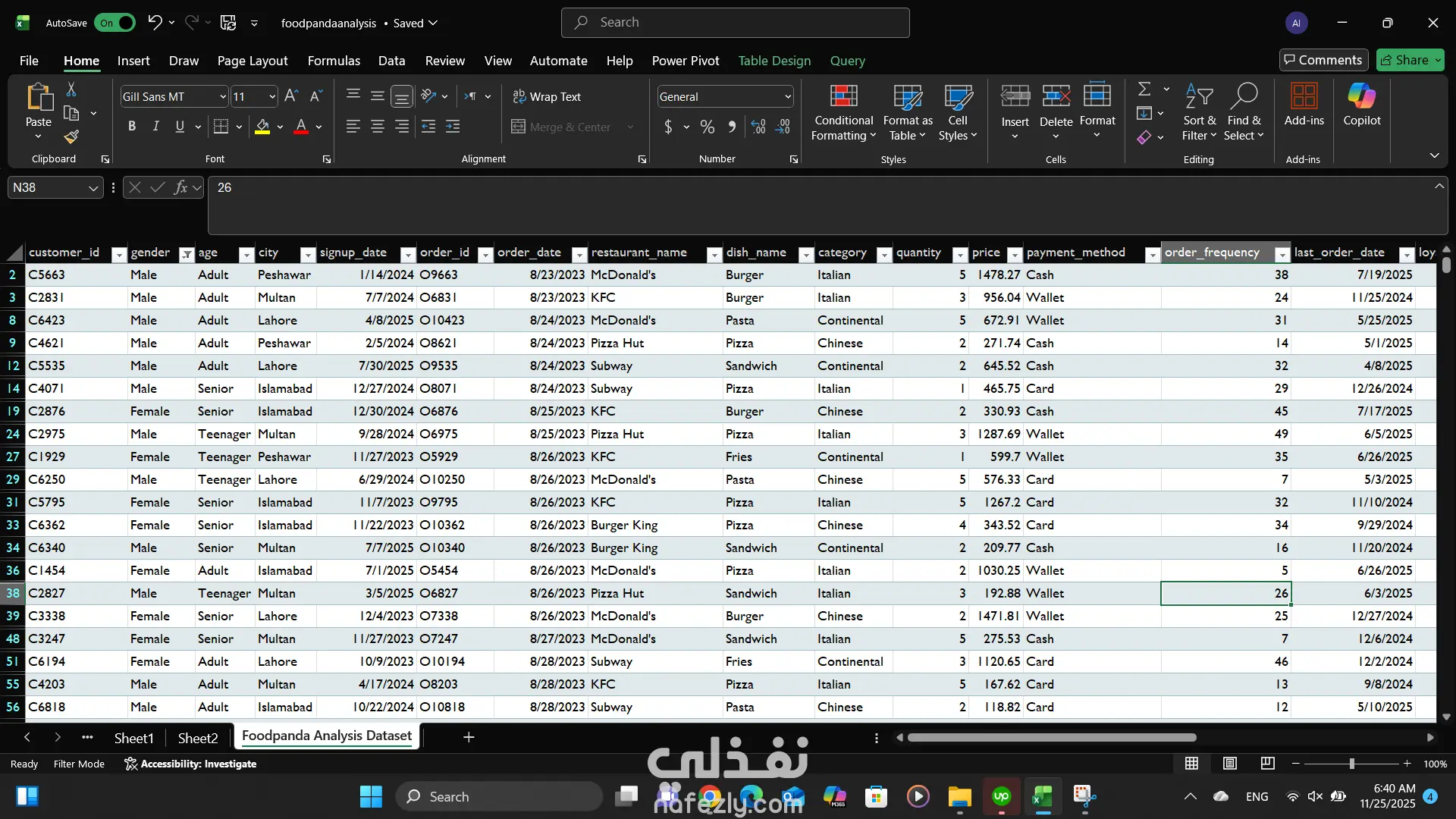1456x819 pixels.
Task: Switch to Page Break Preview view
Action: coord(1267,764)
